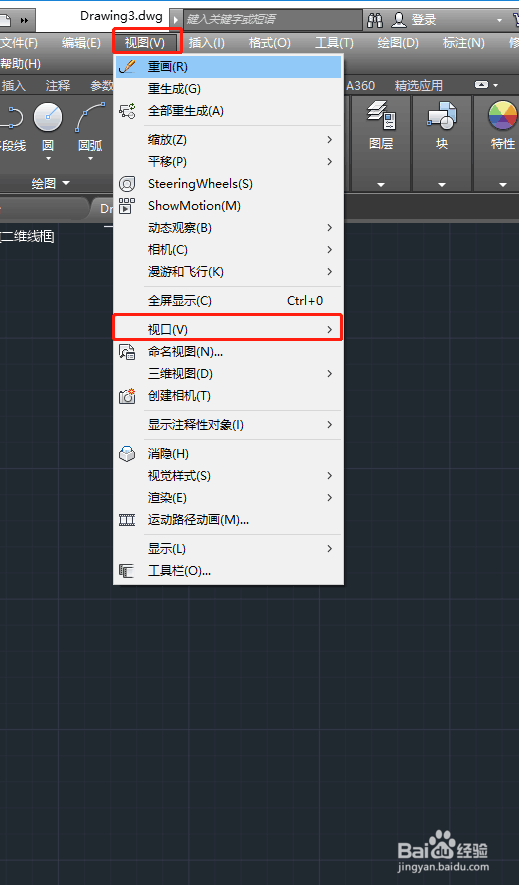Expand the 视觉样式(S) submenu arrow

(x=330, y=476)
